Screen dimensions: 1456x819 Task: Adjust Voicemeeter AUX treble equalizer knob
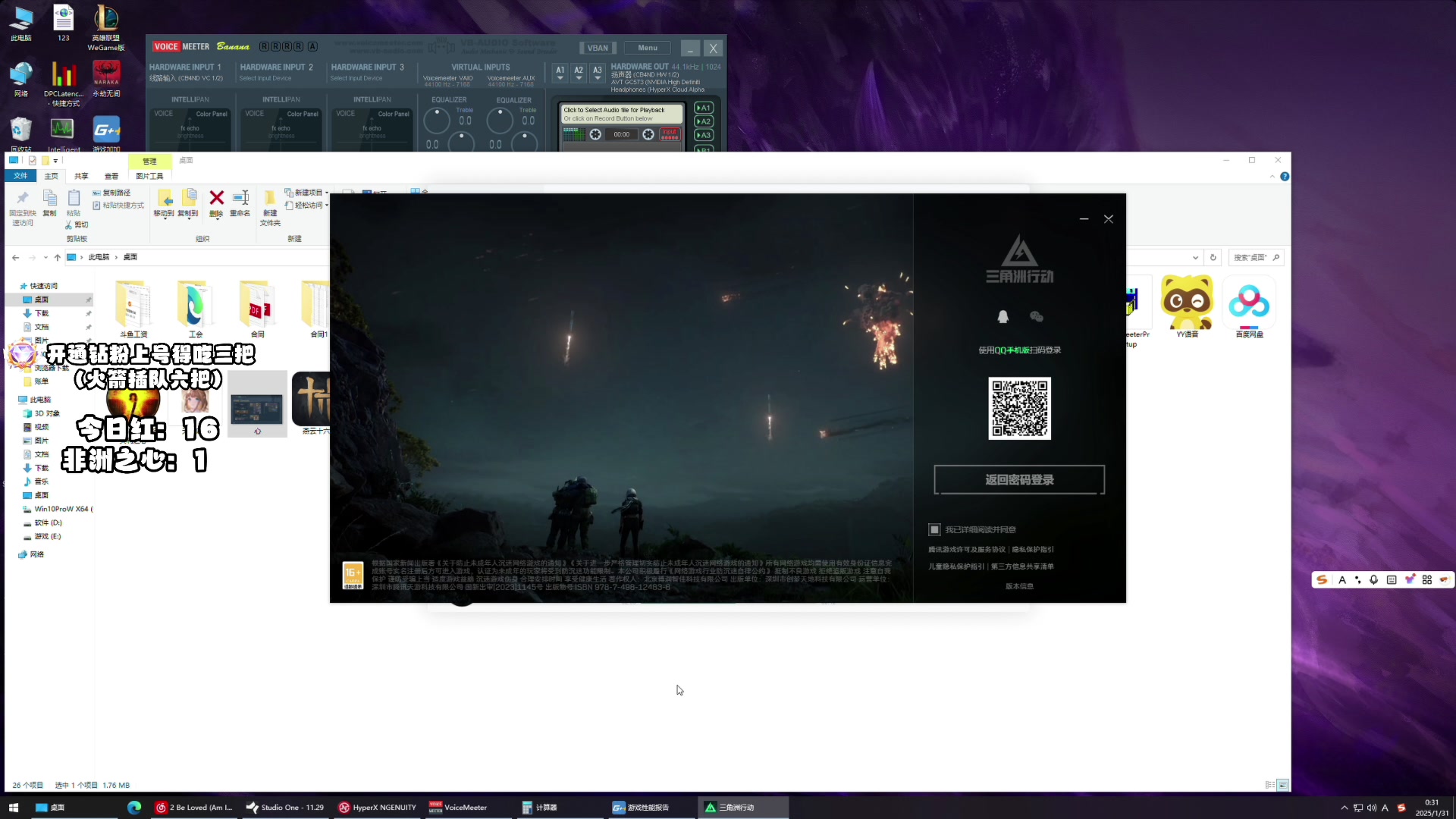click(500, 120)
